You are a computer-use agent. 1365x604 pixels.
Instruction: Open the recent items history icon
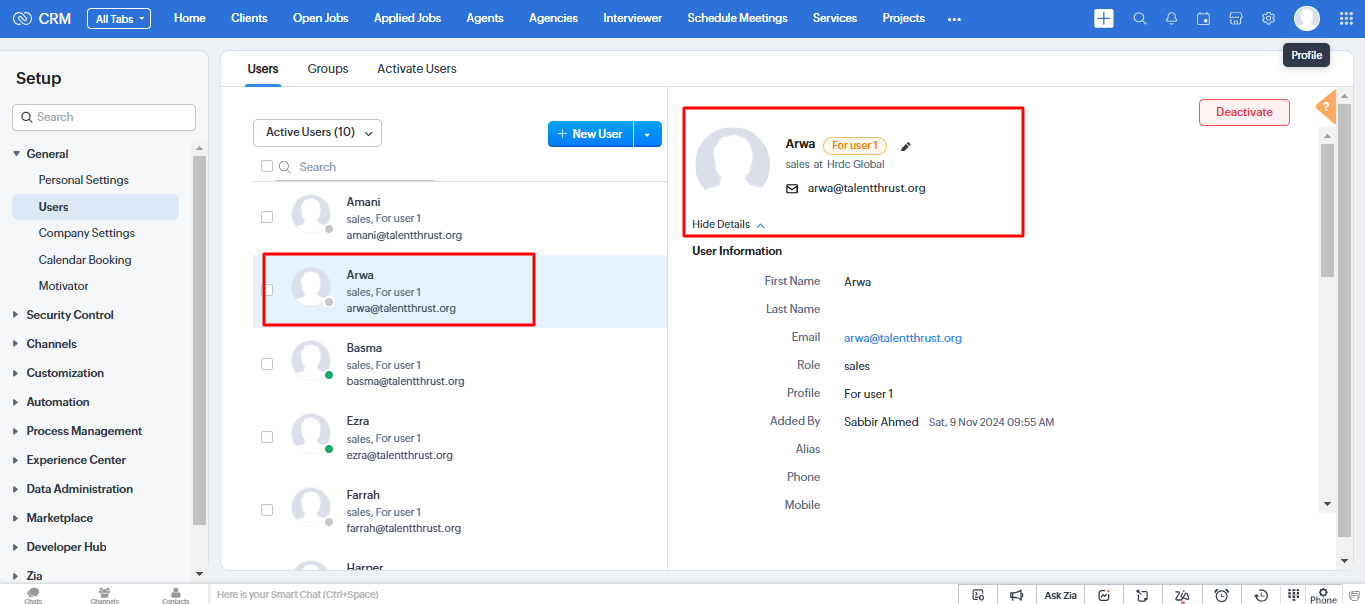tap(1262, 595)
